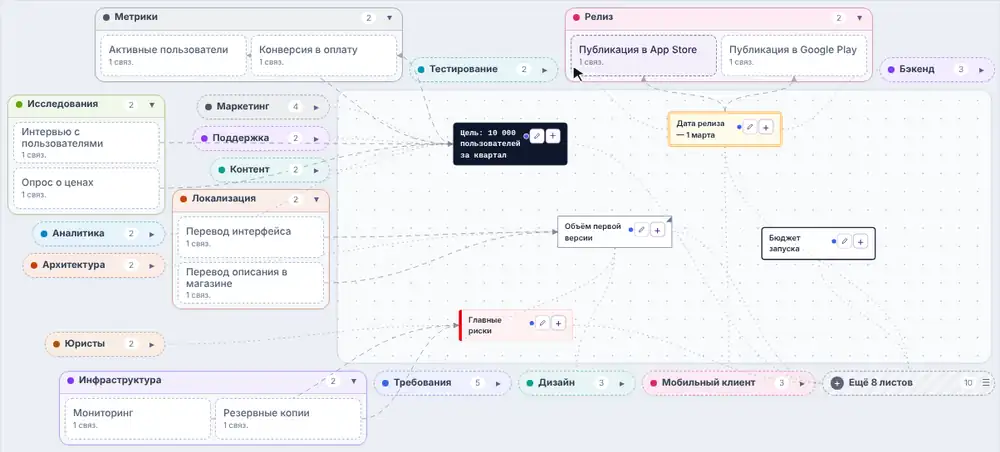Collapse the "Локализация" group
The height and width of the screenshot is (452, 1000).
tap(316, 200)
